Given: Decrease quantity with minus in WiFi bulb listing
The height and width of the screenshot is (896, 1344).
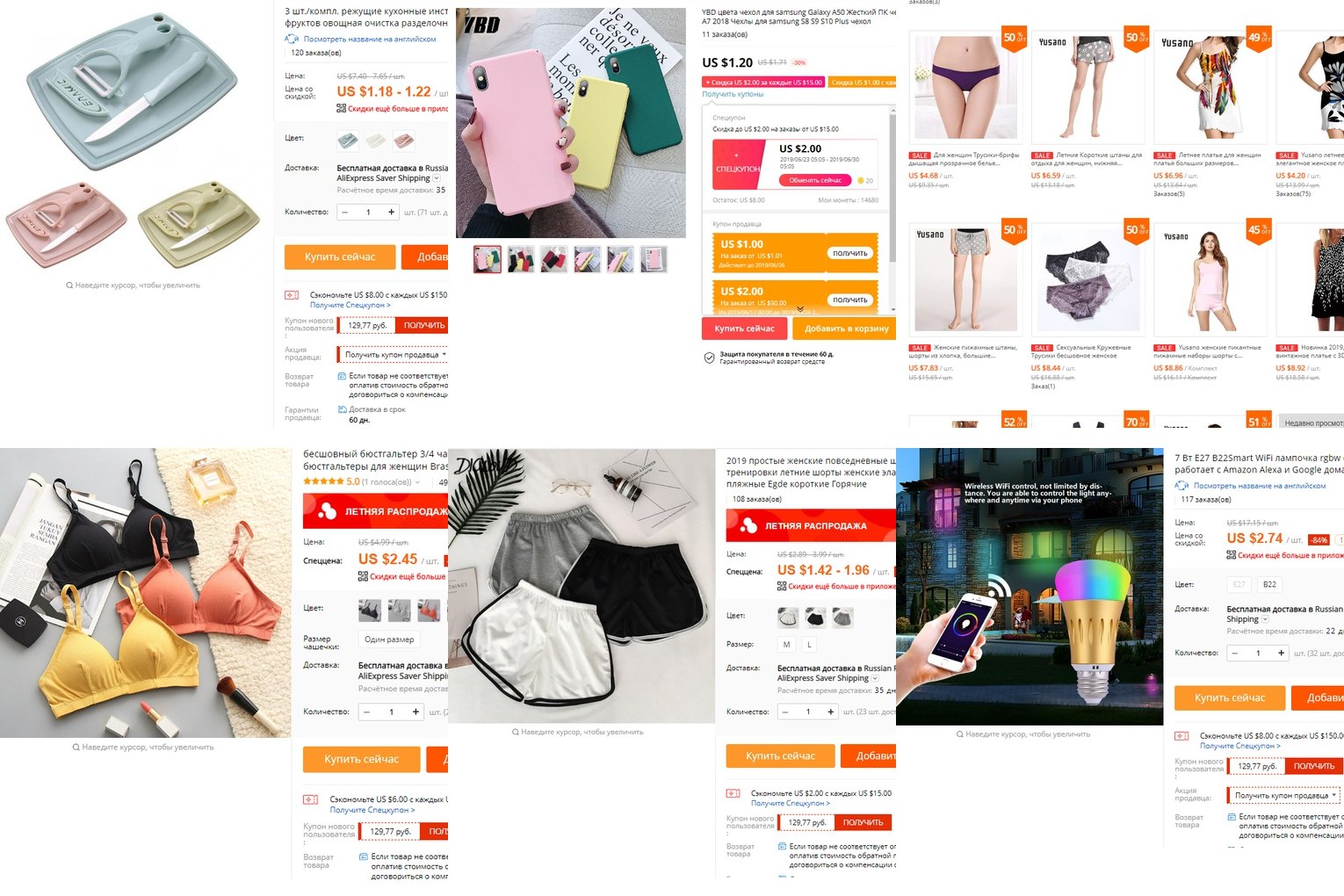Looking at the screenshot, I should (1235, 653).
